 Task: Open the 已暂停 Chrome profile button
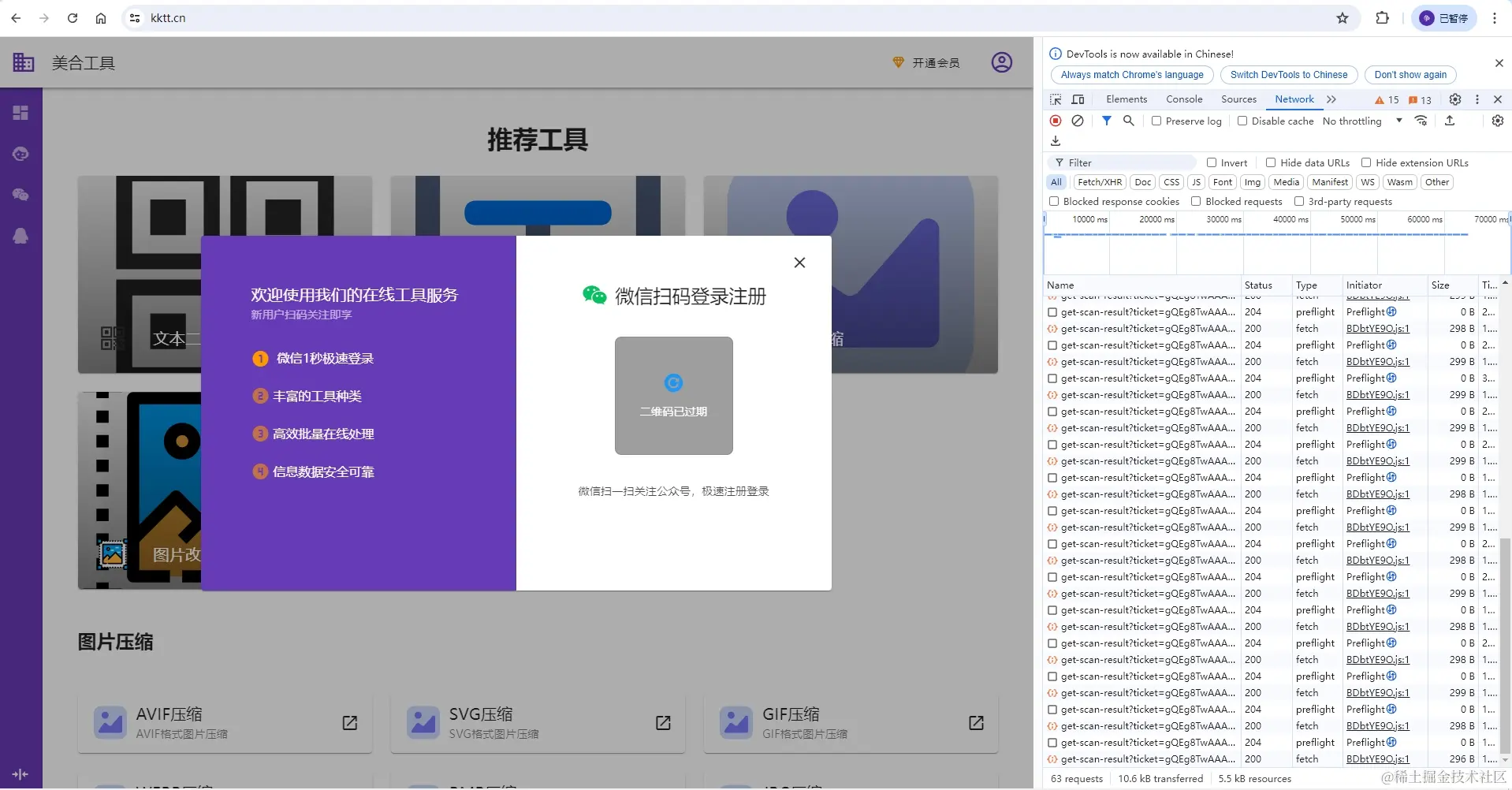1445,18
